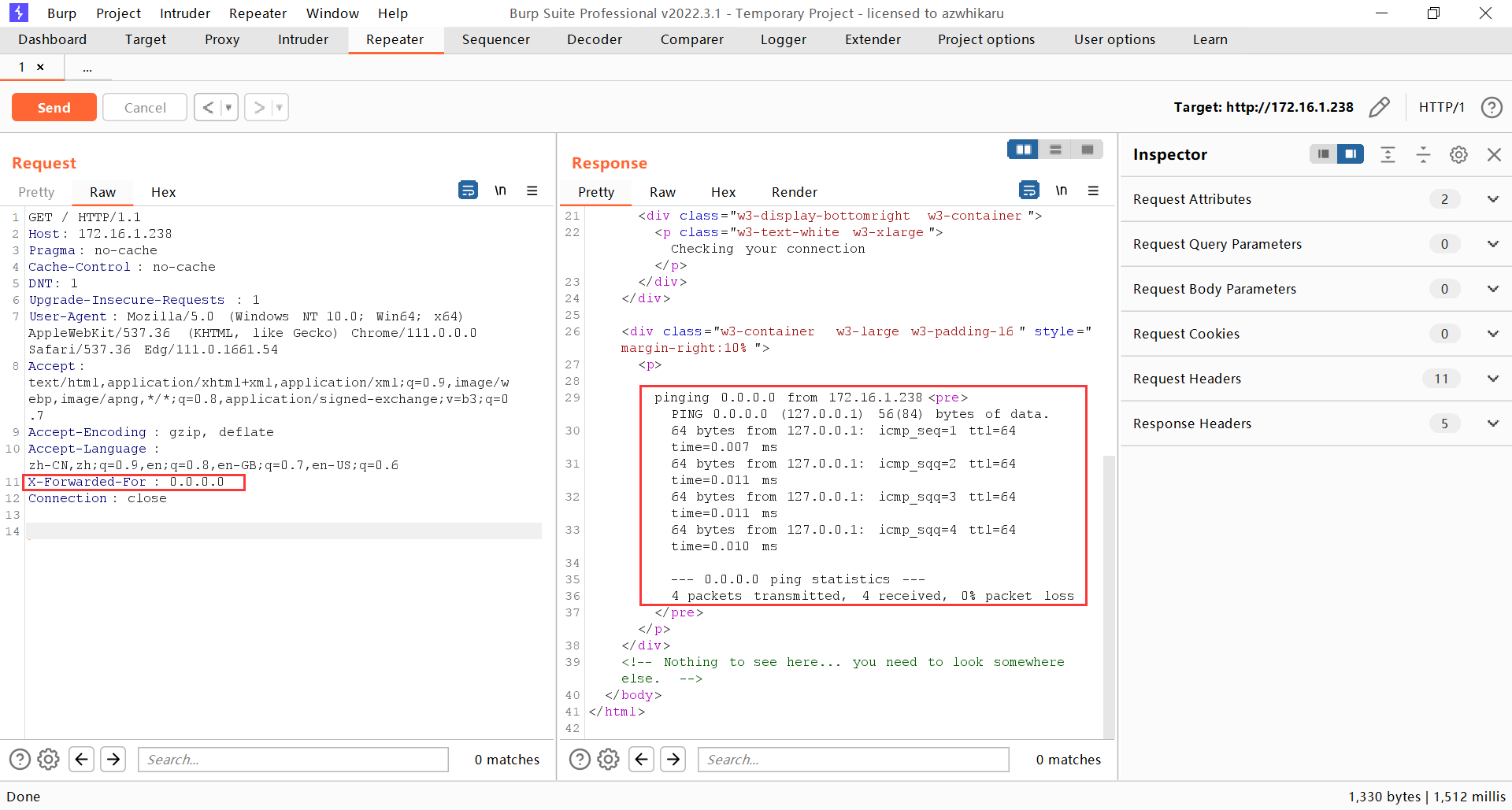Image resolution: width=1512 pixels, height=810 pixels.
Task: Go back in request history
Action: [x=208, y=107]
